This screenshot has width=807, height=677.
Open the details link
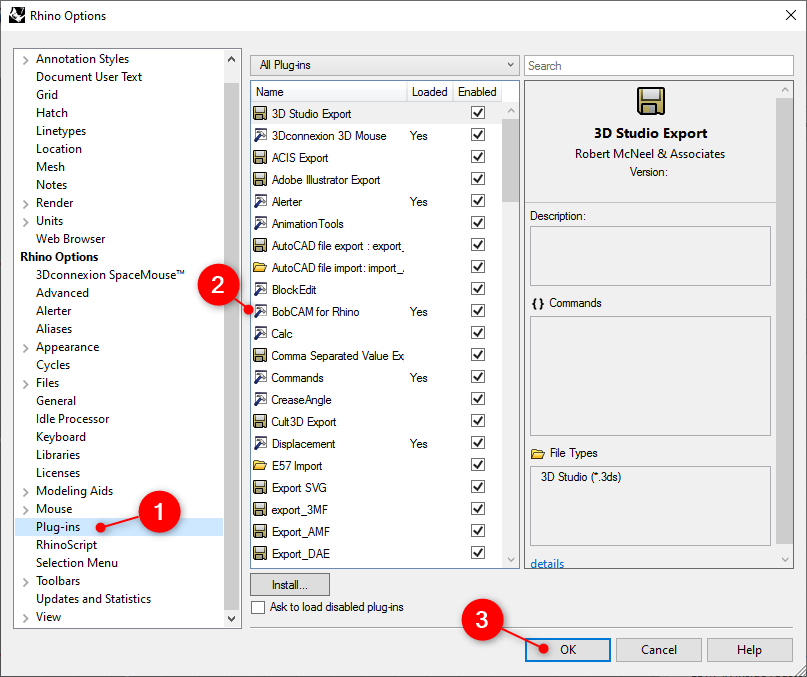click(x=547, y=563)
